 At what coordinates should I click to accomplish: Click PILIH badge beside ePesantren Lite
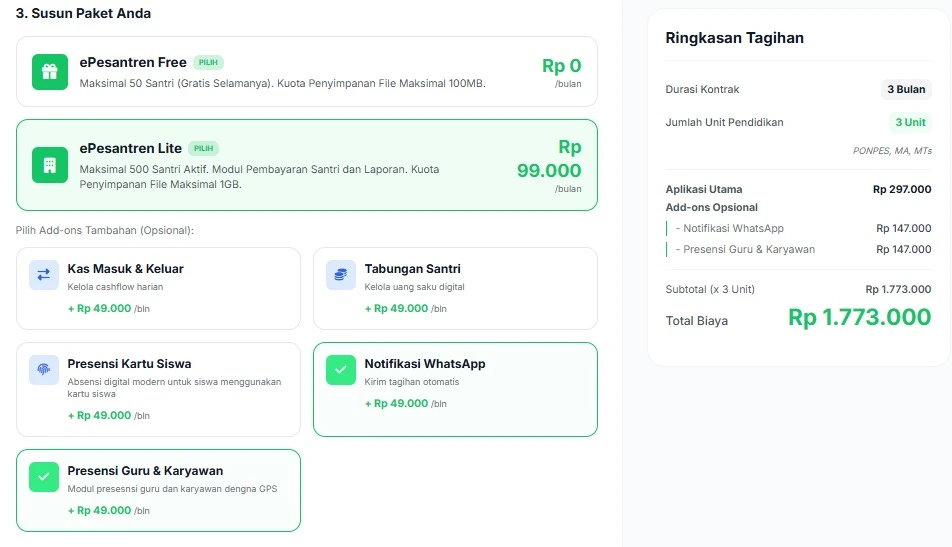click(x=204, y=148)
